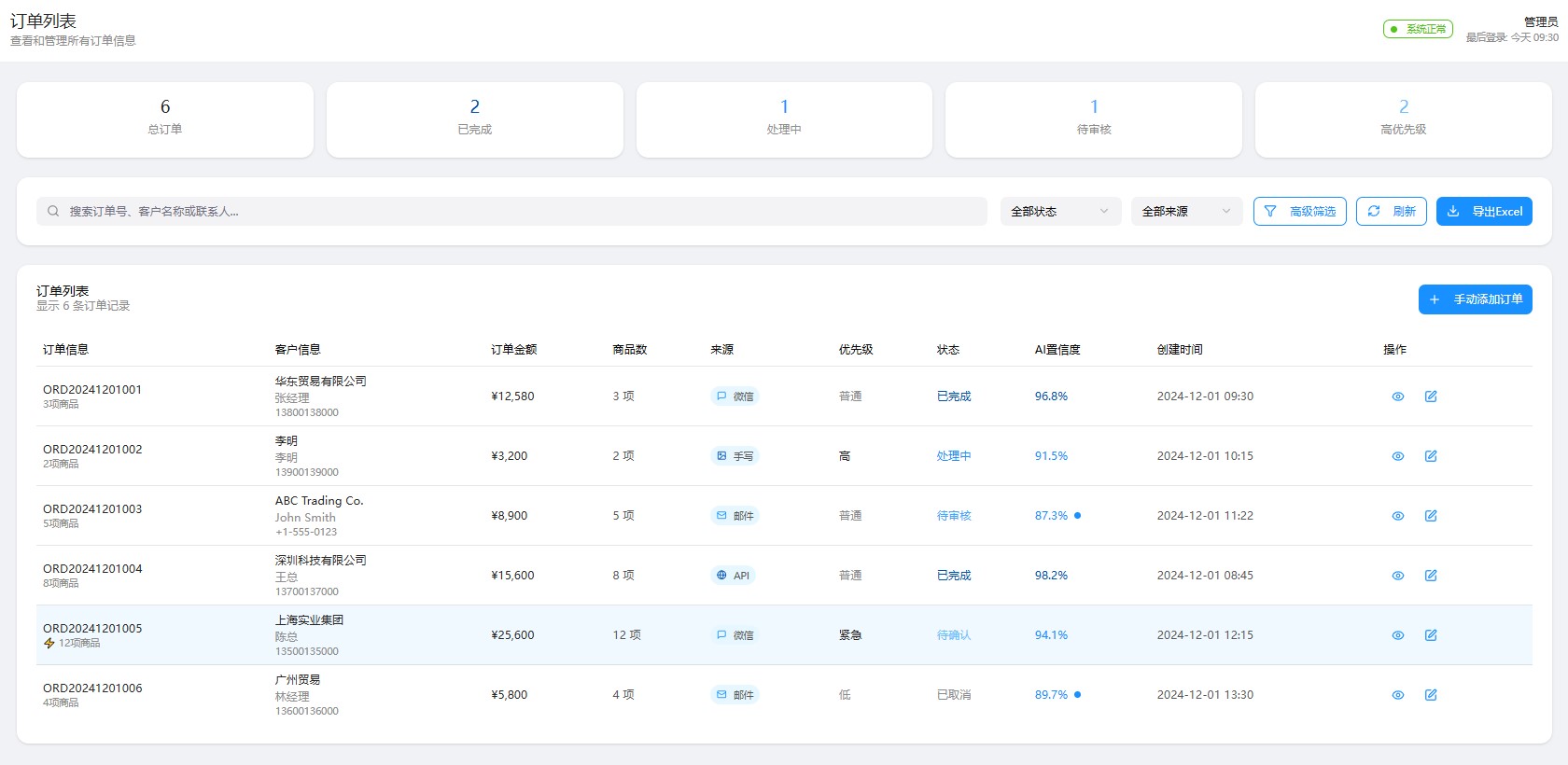Click the magnifier icon in the search bar

[53, 212]
